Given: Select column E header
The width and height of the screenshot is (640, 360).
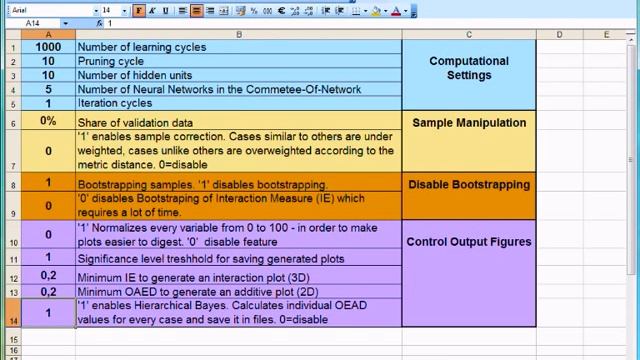Looking at the screenshot, I should pyautogui.click(x=606, y=35).
